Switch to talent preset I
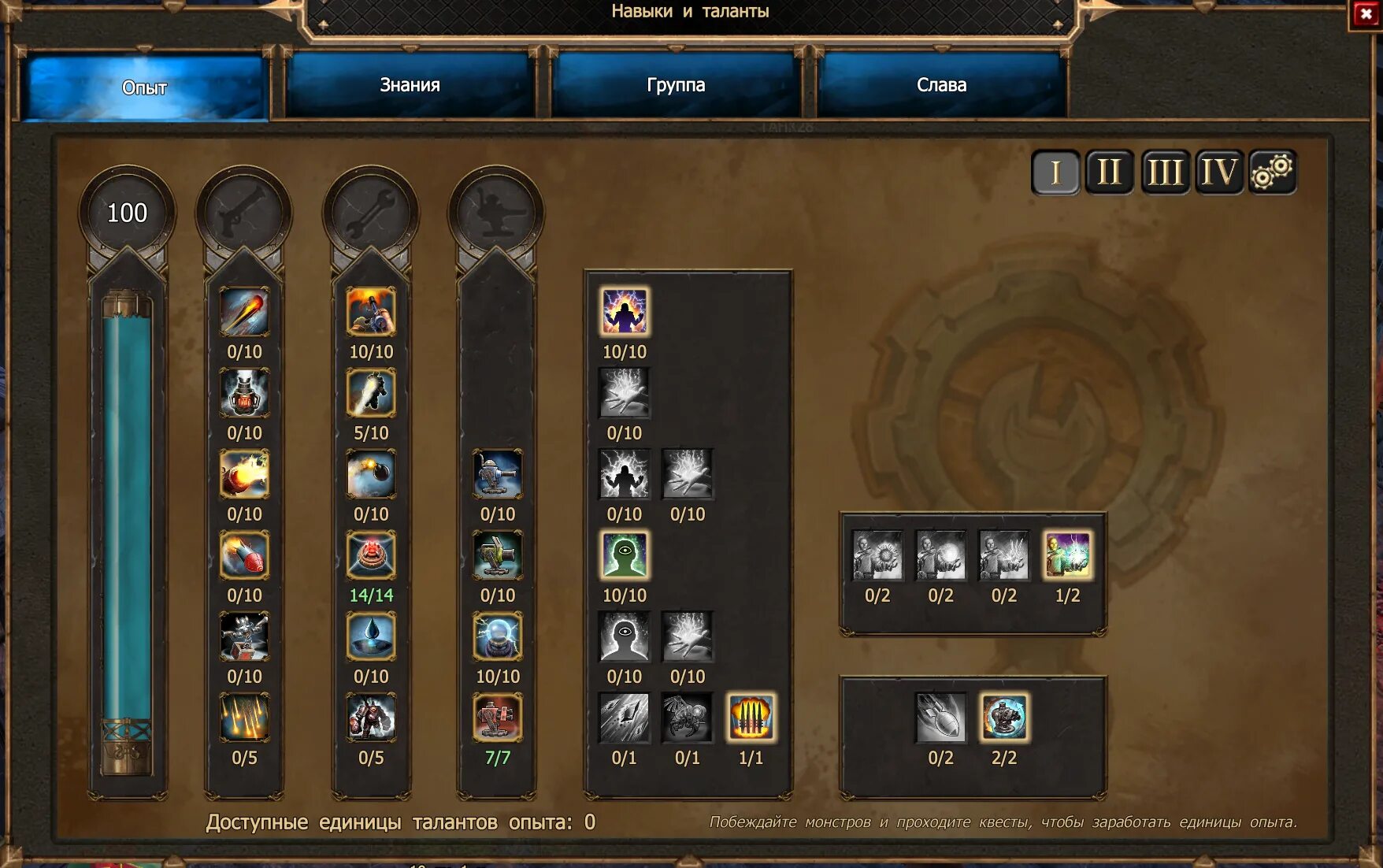 pos(1055,172)
